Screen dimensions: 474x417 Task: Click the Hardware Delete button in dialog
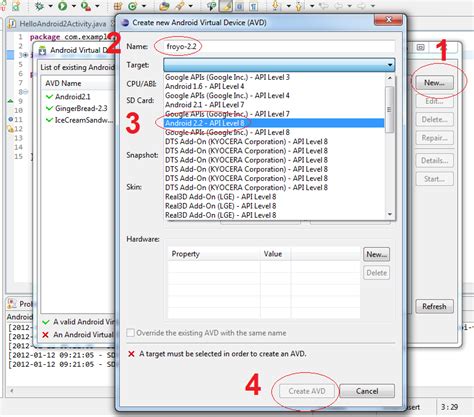[x=377, y=273]
